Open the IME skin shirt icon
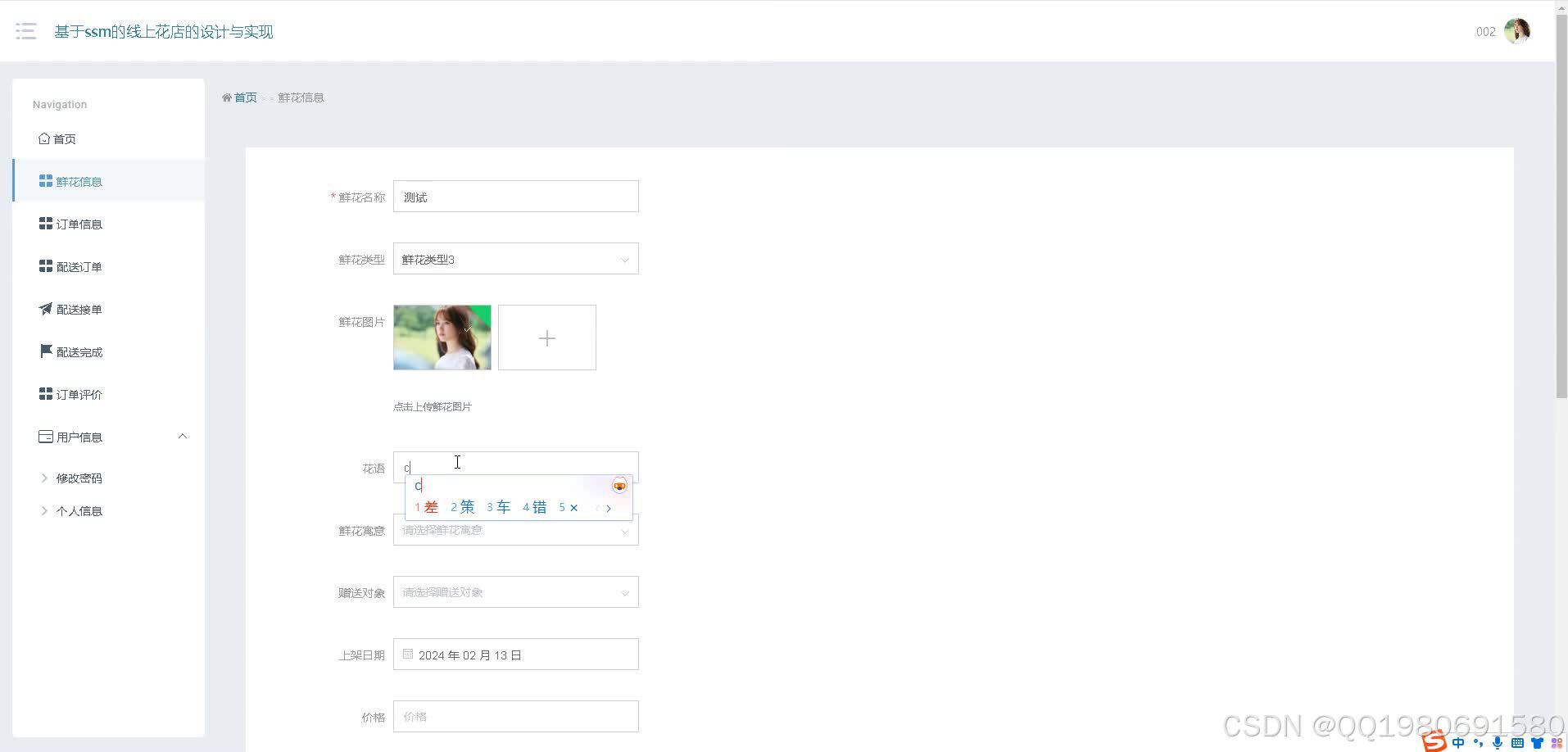The height and width of the screenshot is (752, 1568). (x=1537, y=743)
